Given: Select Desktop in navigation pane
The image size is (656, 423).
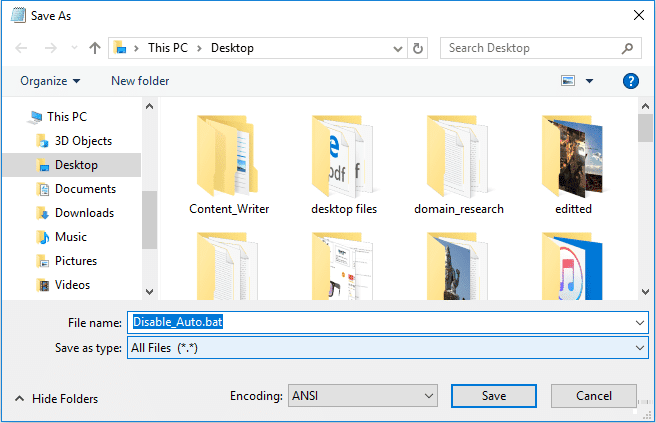Looking at the screenshot, I should (x=76, y=165).
